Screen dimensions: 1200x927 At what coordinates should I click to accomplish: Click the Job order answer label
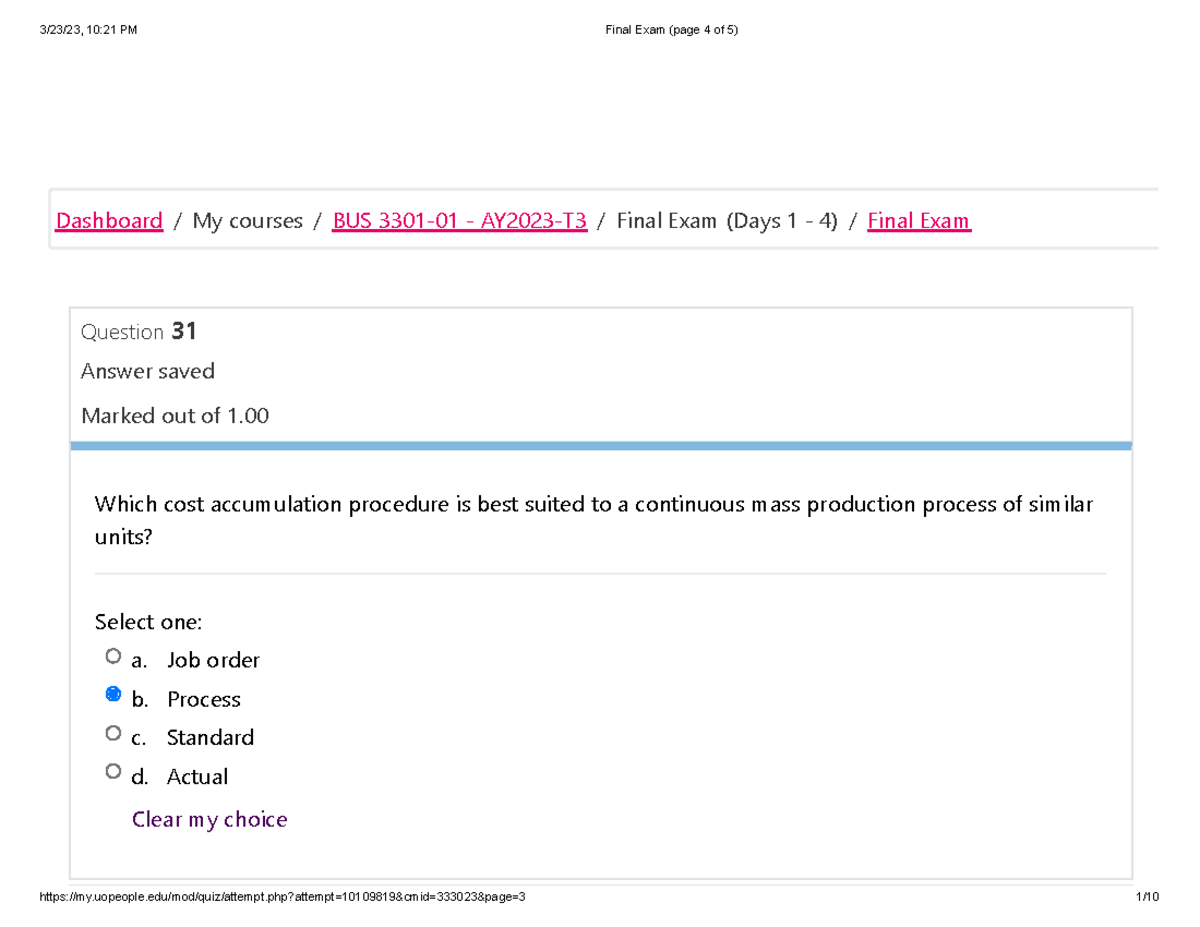213,660
